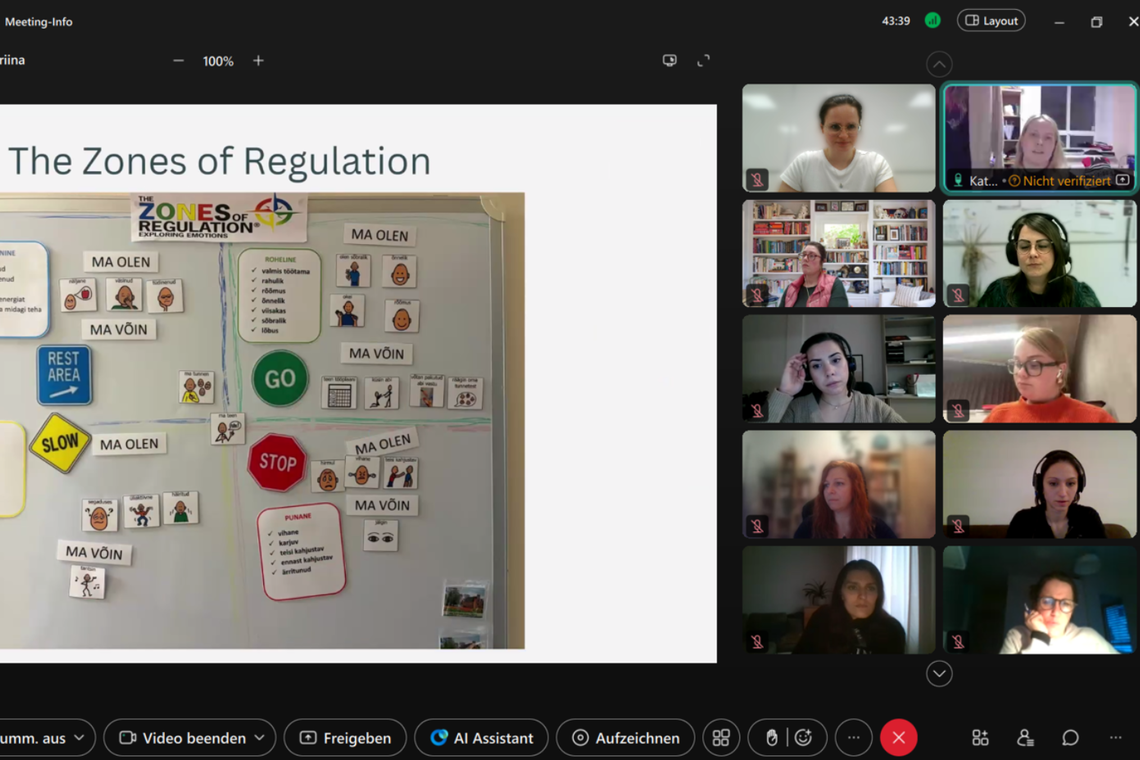The width and height of the screenshot is (1140, 760).
Task: Click muted mic icon on white t-shirt tile
Action: [757, 179]
